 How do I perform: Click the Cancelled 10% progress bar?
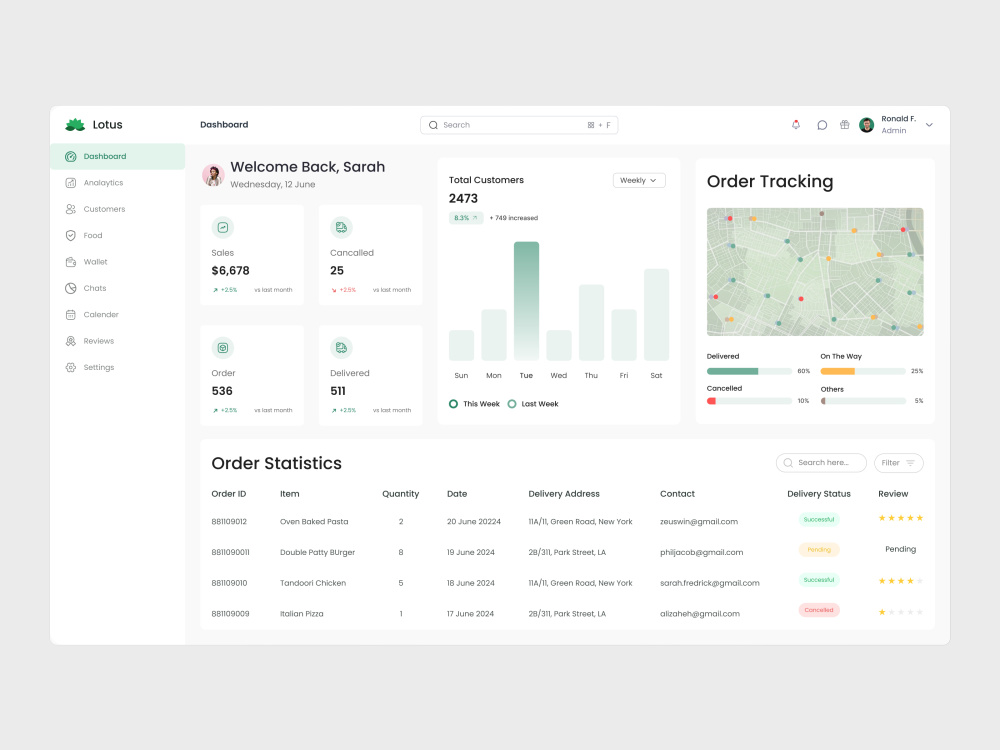coord(749,401)
